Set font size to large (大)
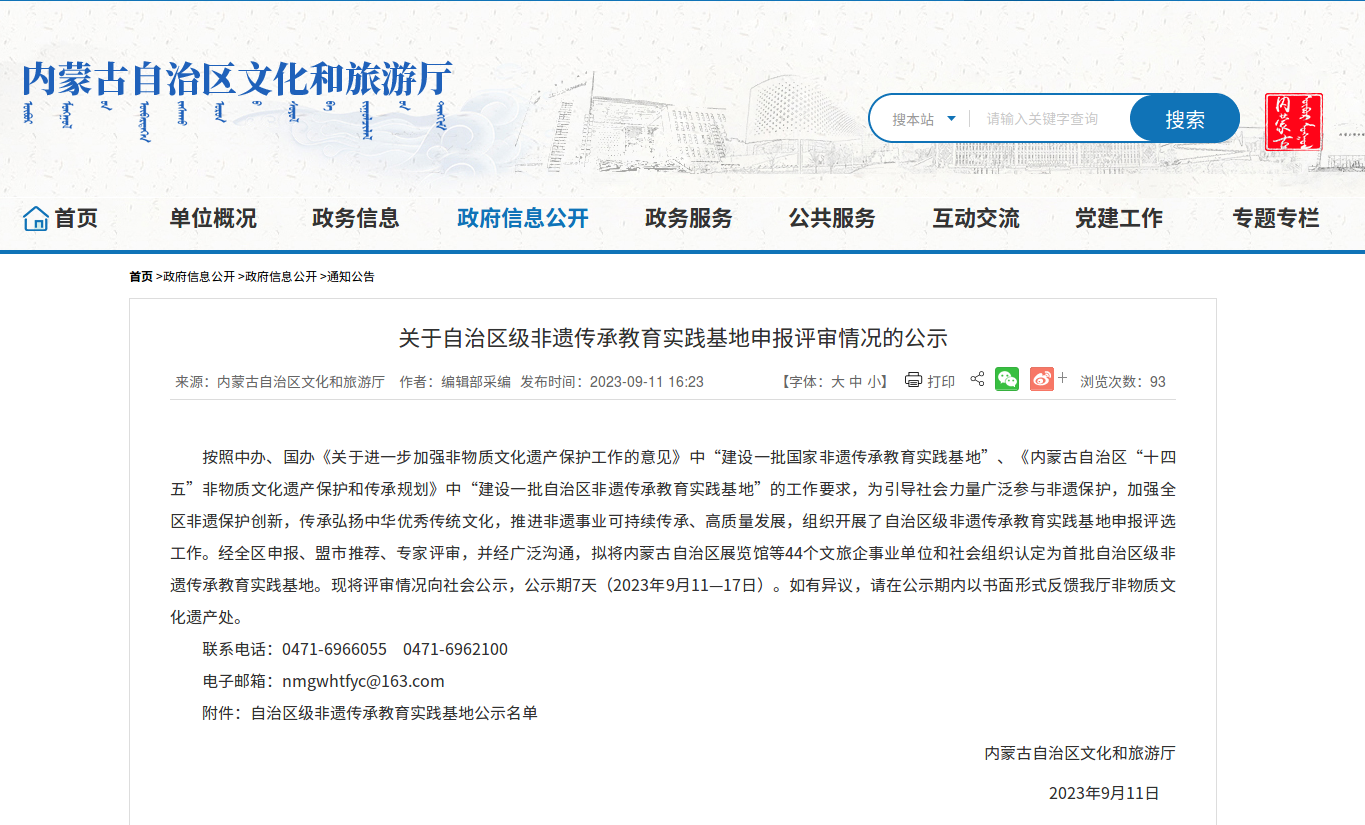 (838, 382)
